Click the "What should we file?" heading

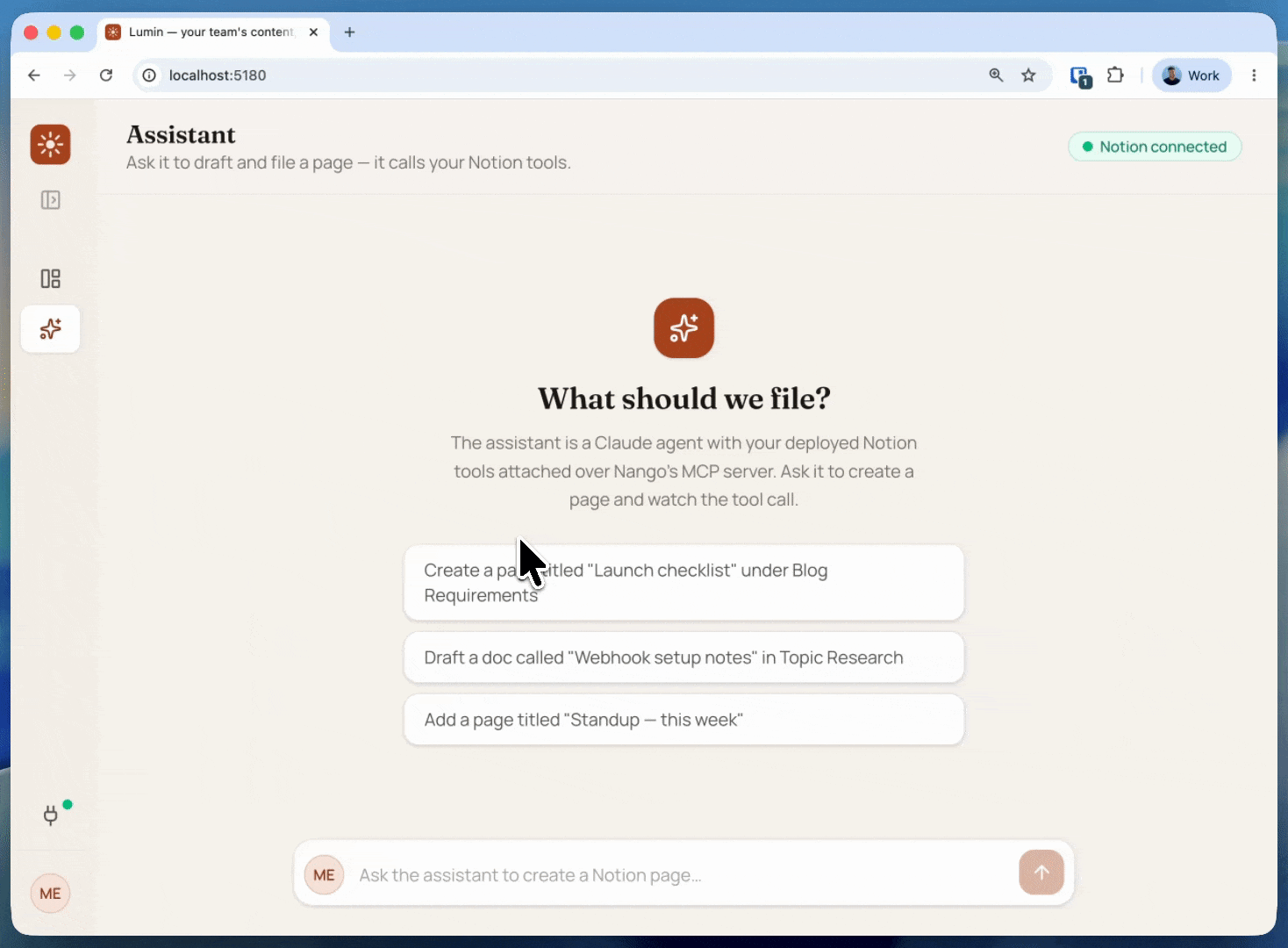point(683,399)
